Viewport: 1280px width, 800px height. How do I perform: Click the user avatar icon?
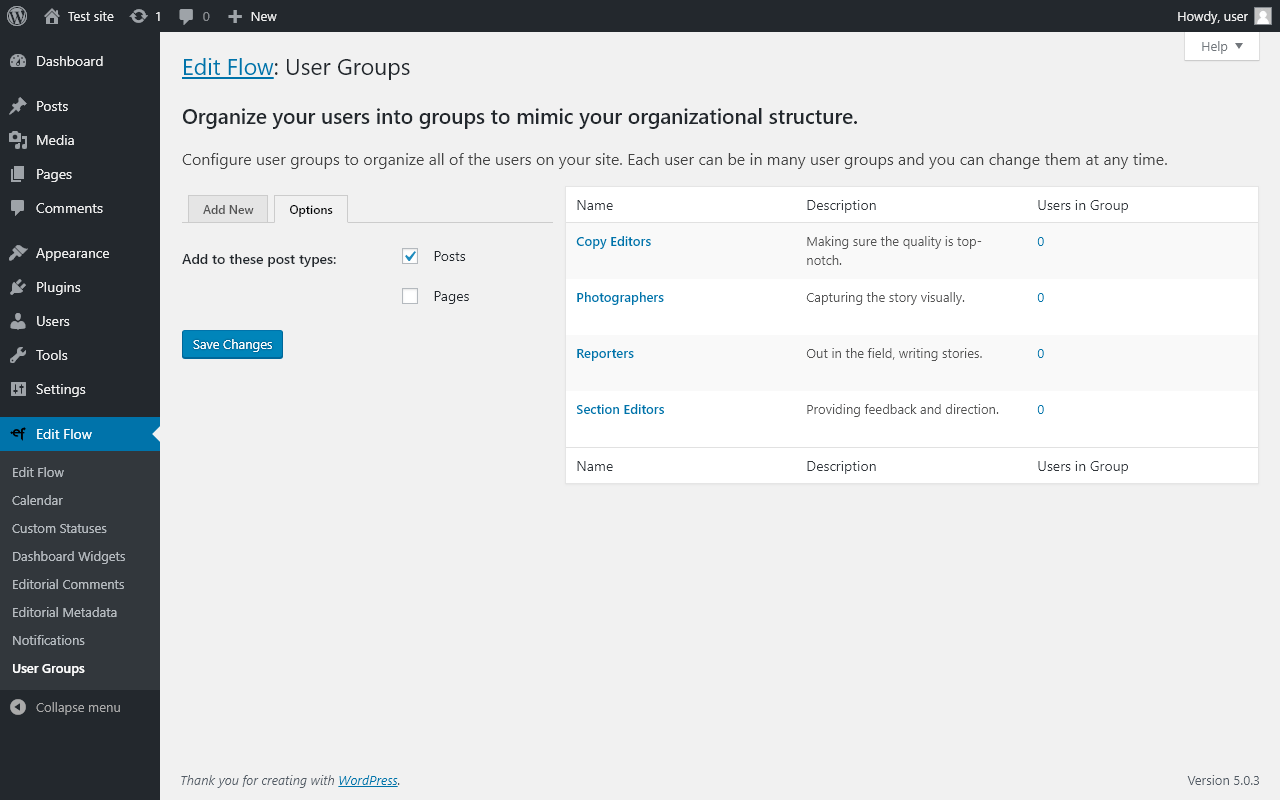click(1263, 16)
